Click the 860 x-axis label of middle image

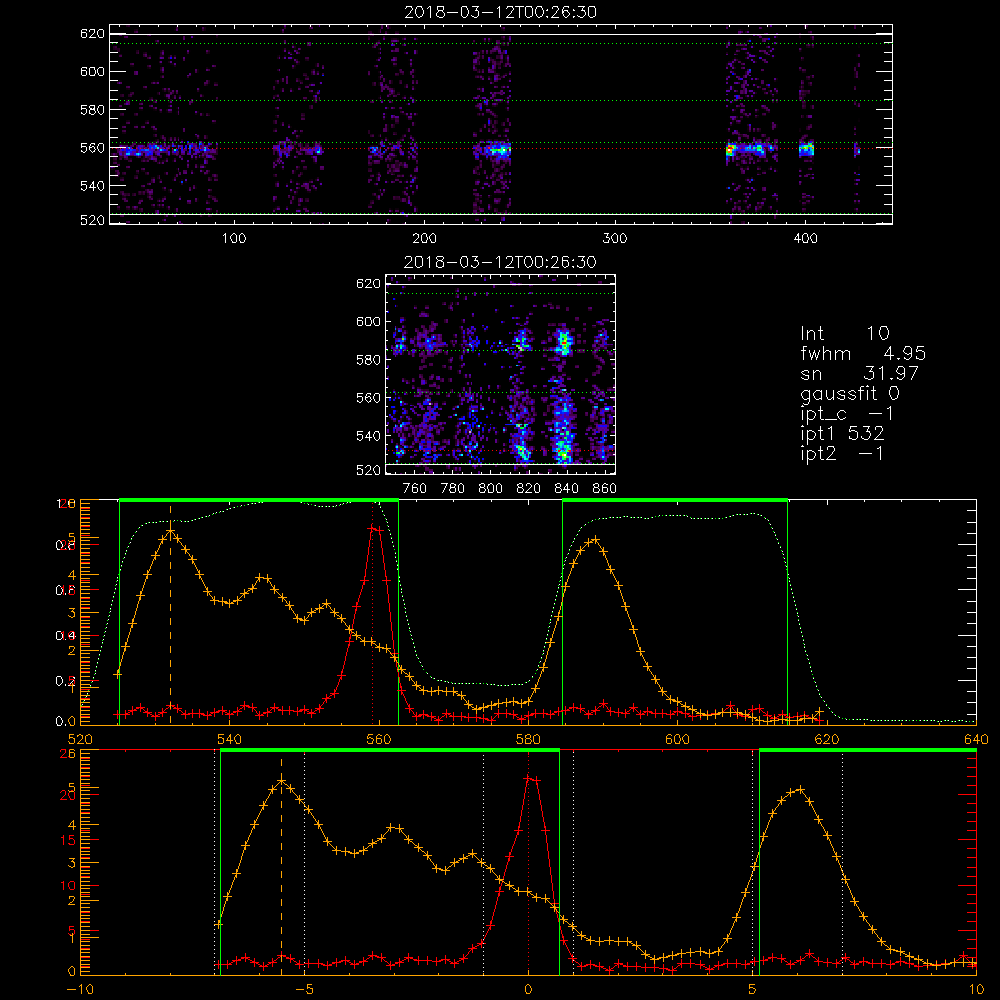(605, 489)
